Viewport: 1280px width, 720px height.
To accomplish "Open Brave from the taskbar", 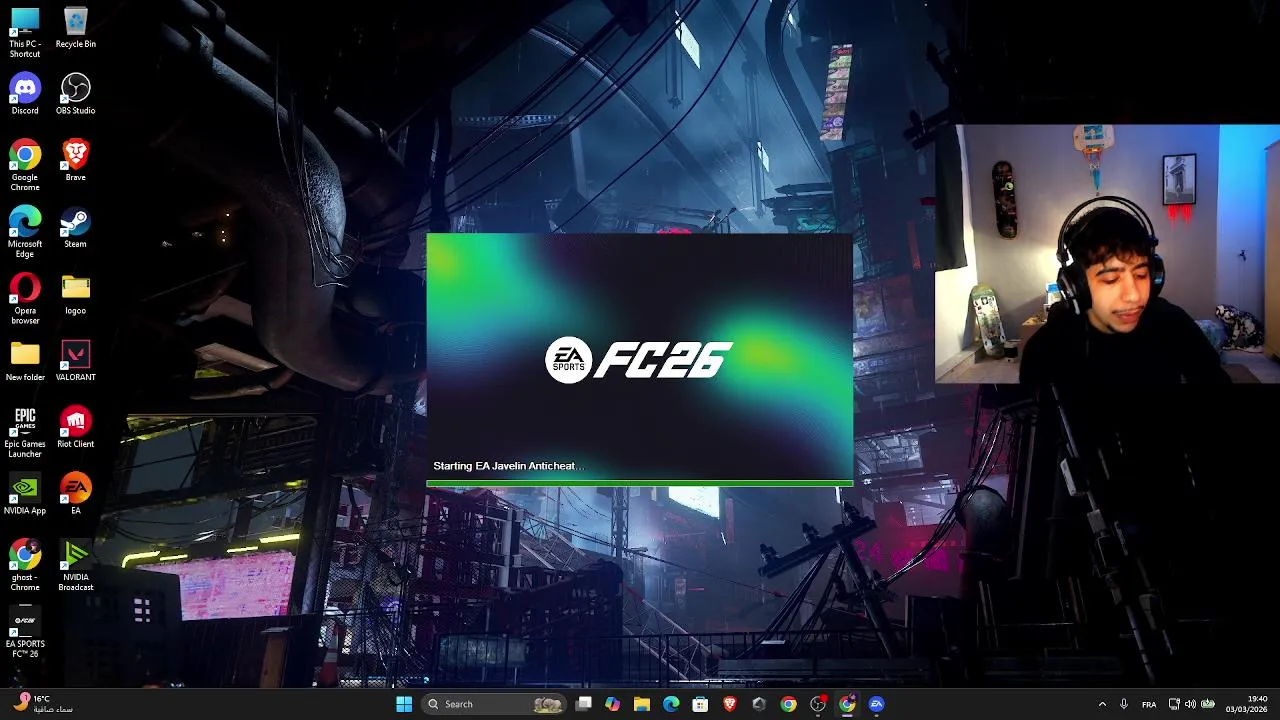I will point(730,704).
